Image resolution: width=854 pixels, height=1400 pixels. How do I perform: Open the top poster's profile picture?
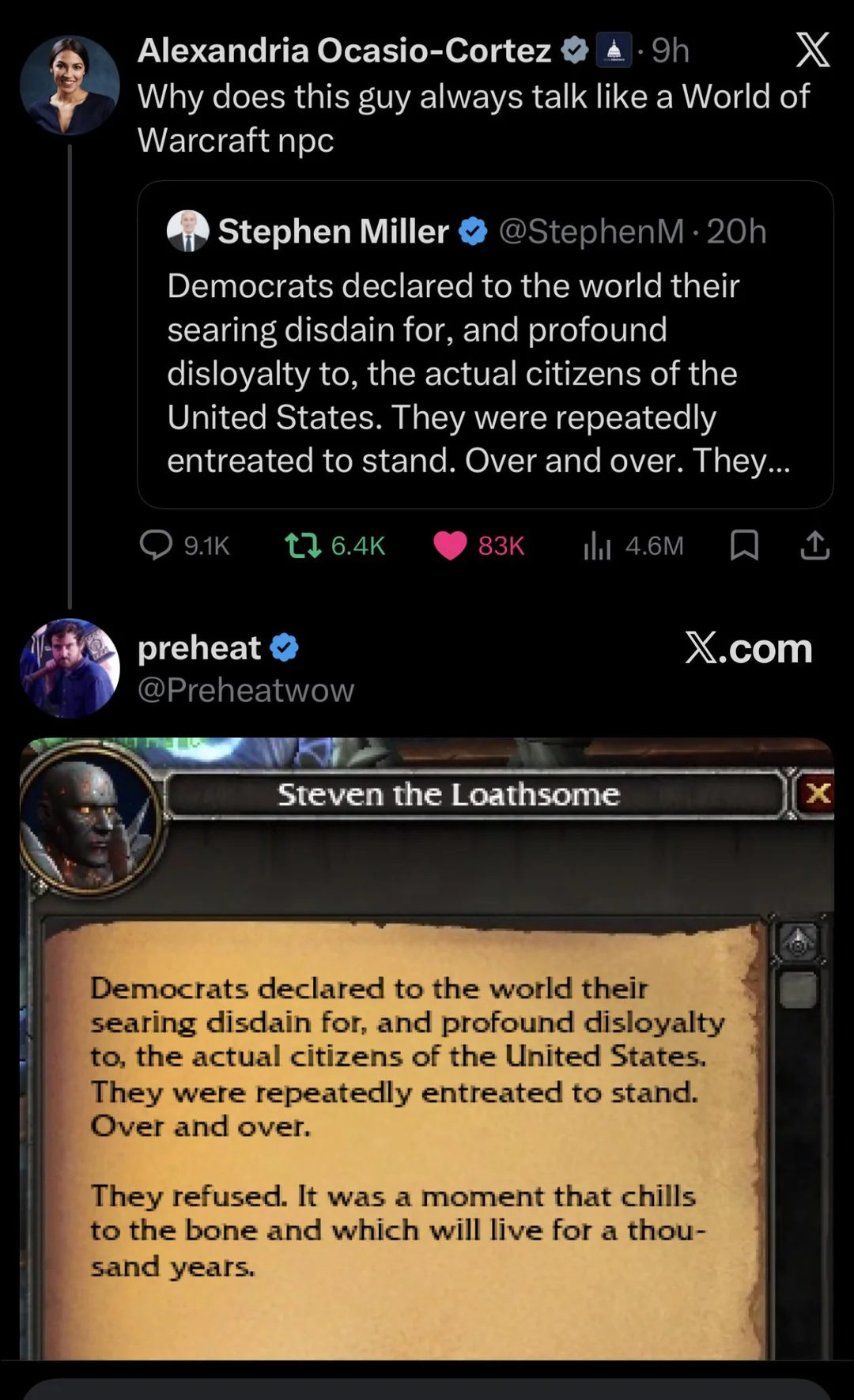coord(70,85)
